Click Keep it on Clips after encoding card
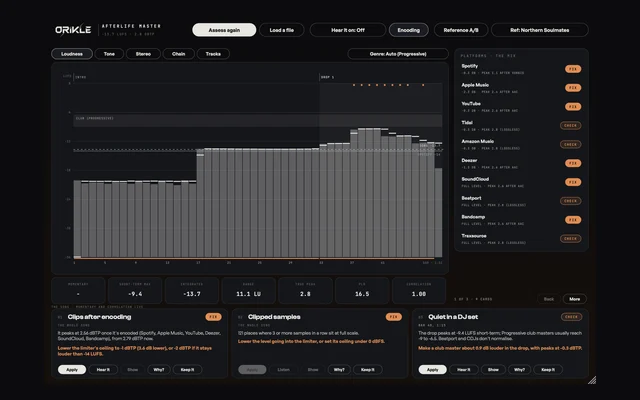This screenshot has height=400, width=640. 187,369
